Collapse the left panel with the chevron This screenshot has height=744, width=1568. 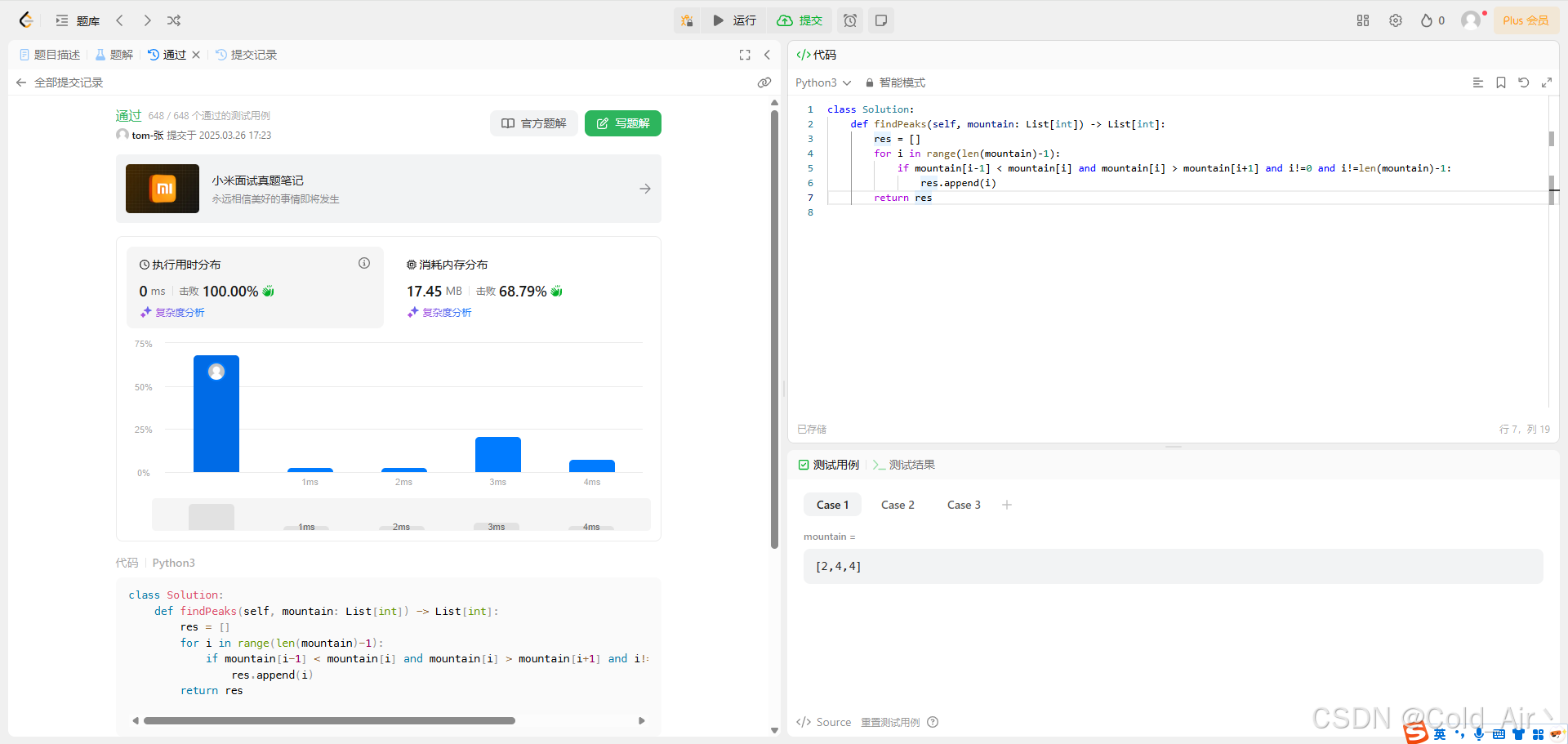tap(768, 55)
